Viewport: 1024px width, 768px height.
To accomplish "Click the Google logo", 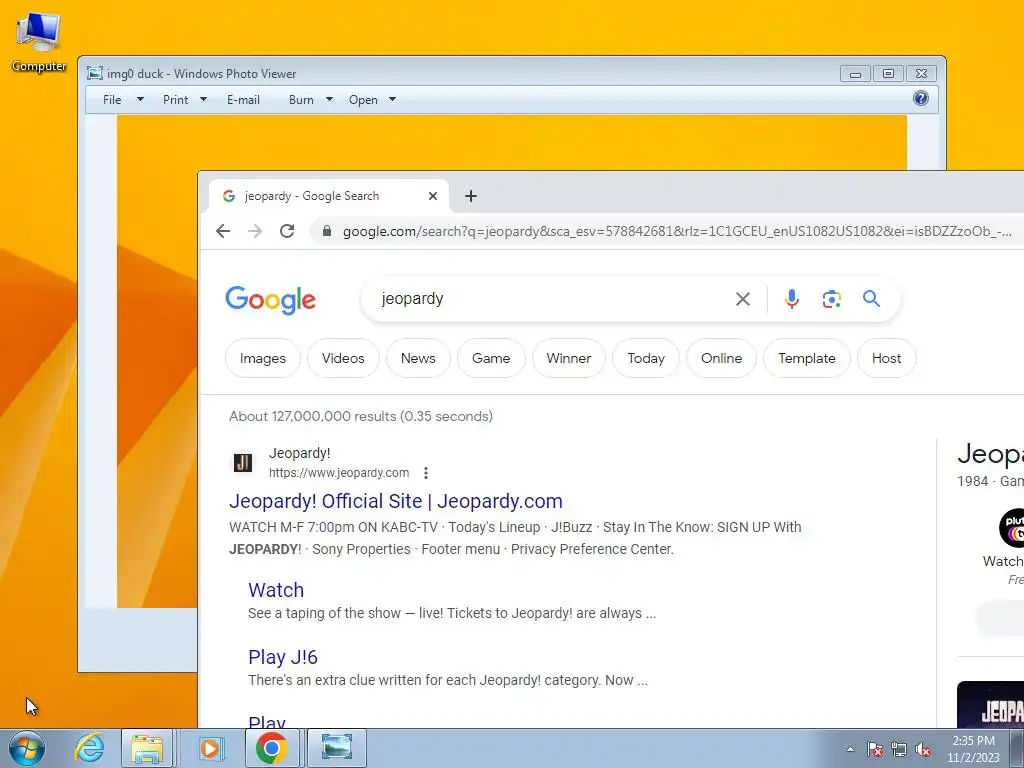I will pos(270,300).
